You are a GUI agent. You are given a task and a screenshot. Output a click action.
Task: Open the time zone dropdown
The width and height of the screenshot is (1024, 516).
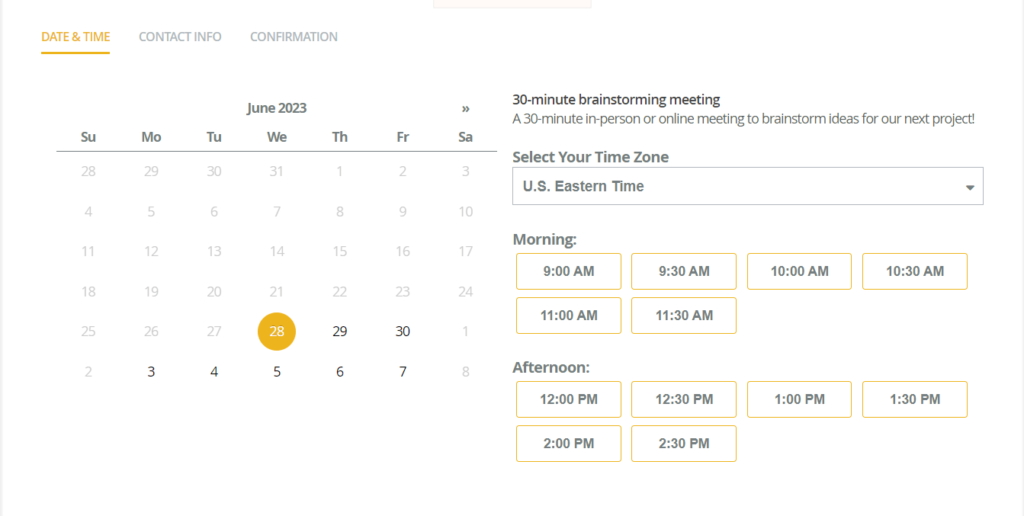click(747, 186)
